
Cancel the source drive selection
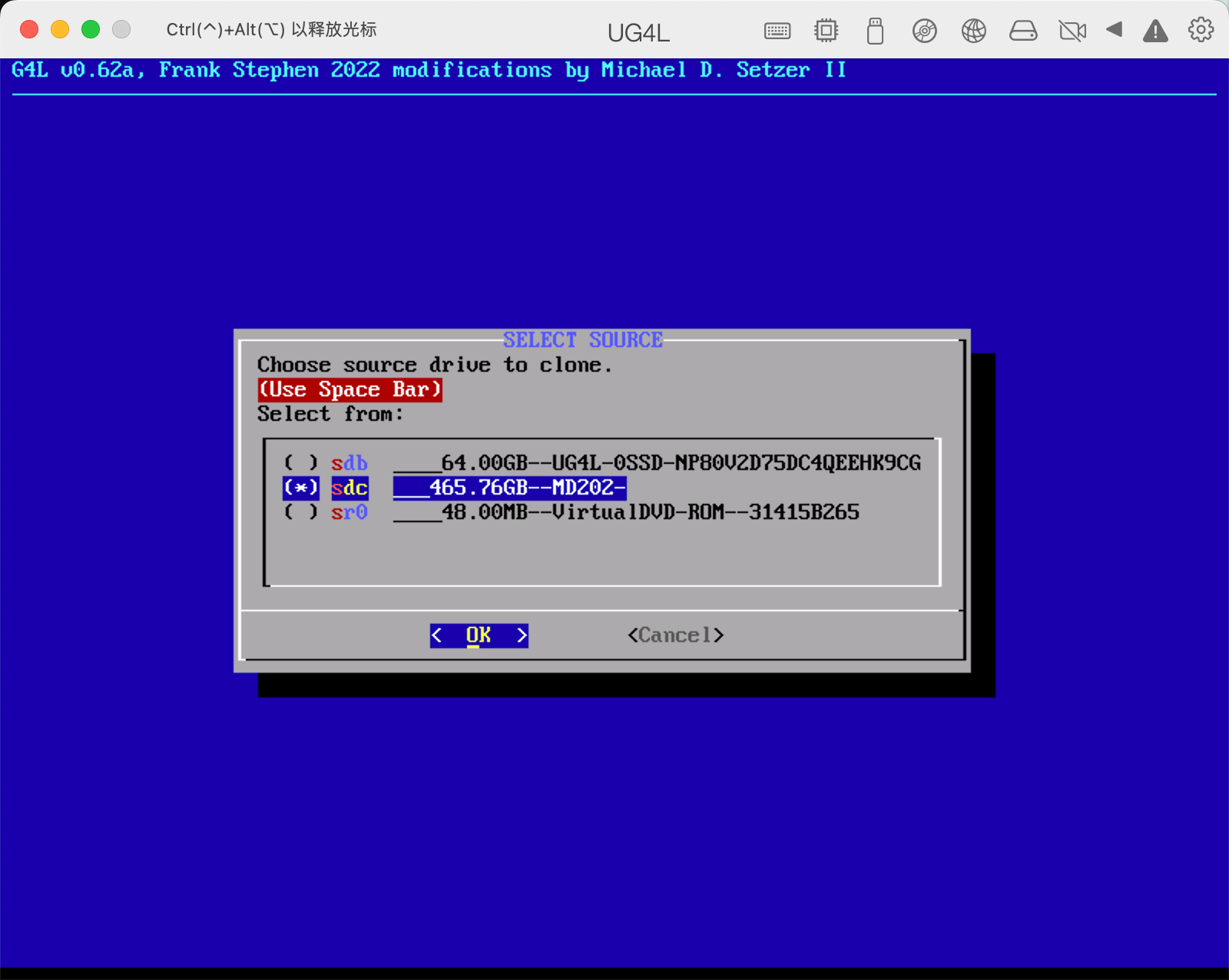point(676,635)
